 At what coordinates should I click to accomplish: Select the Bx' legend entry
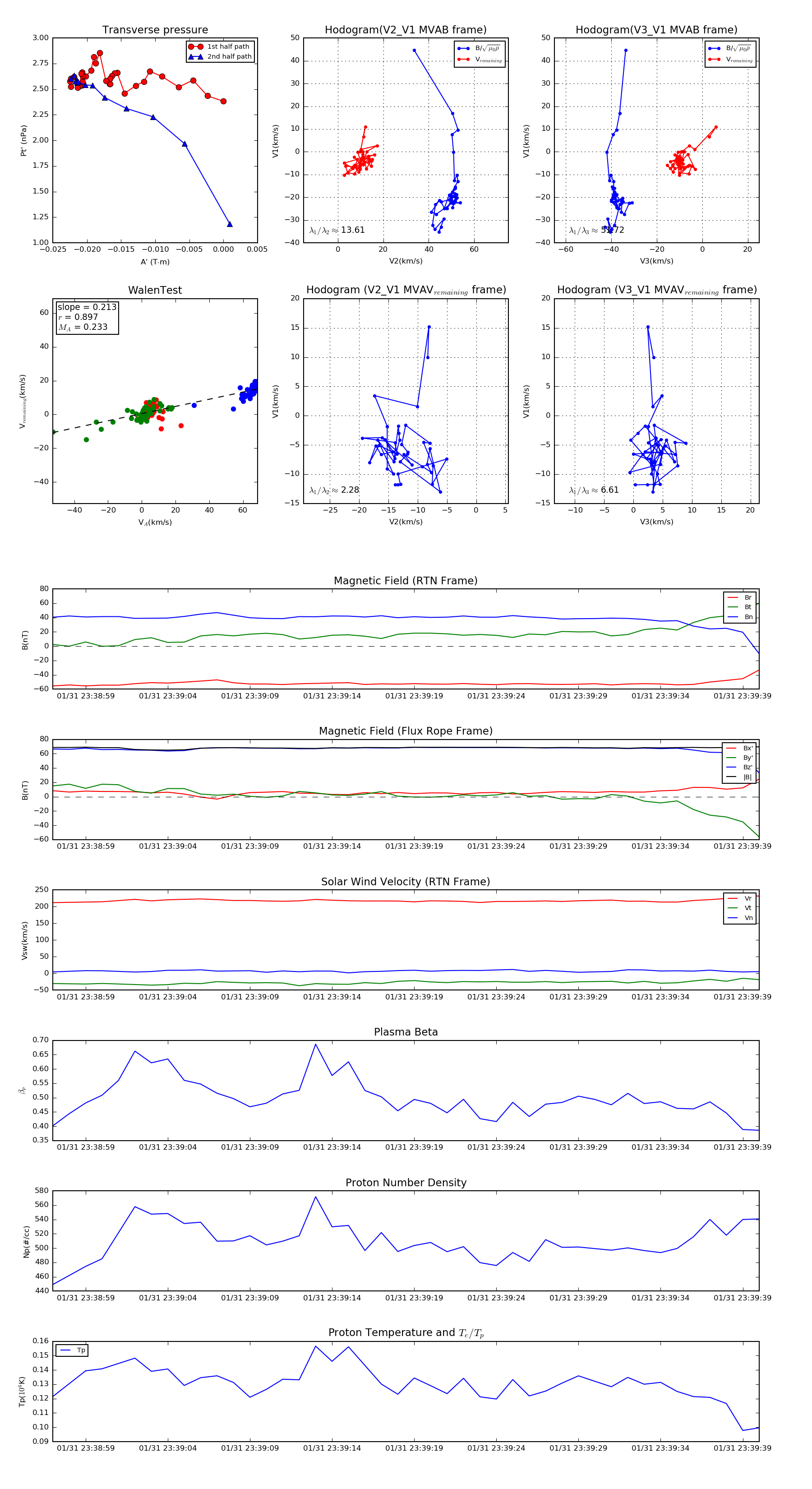[x=740, y=748]
